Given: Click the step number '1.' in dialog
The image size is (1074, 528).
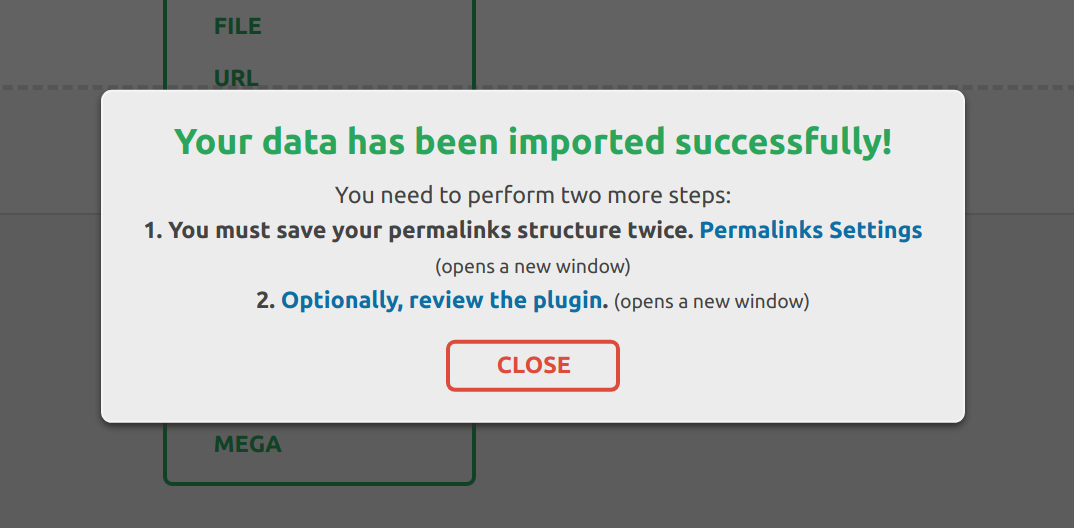Looking at the screenshot, I should (x=153, y=230).
